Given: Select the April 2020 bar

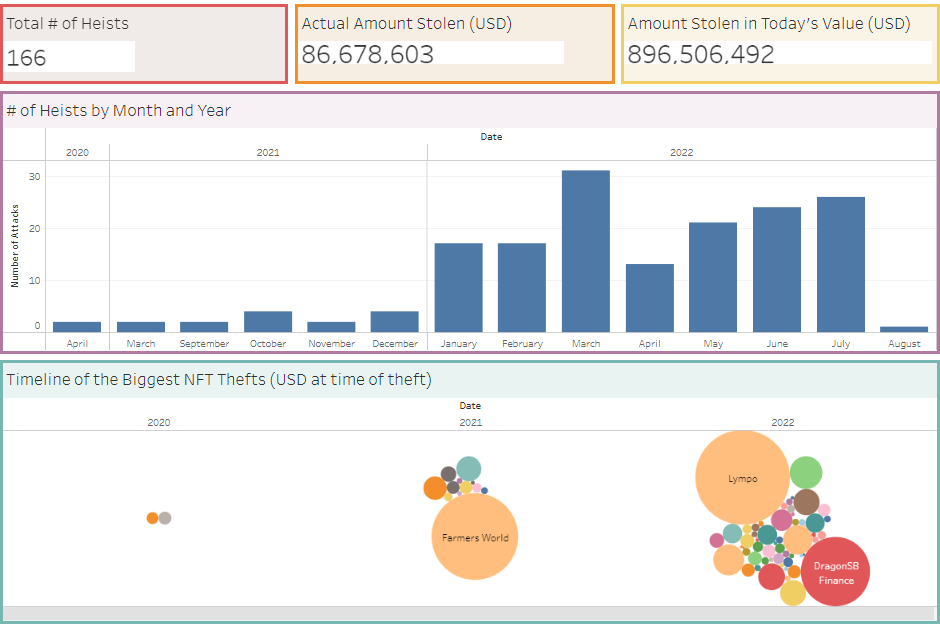Looking at the screenshot, I should tap(77, 327).
